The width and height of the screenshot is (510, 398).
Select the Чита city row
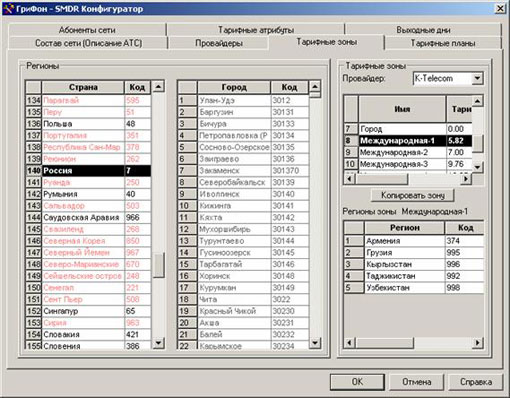(243, 299)
